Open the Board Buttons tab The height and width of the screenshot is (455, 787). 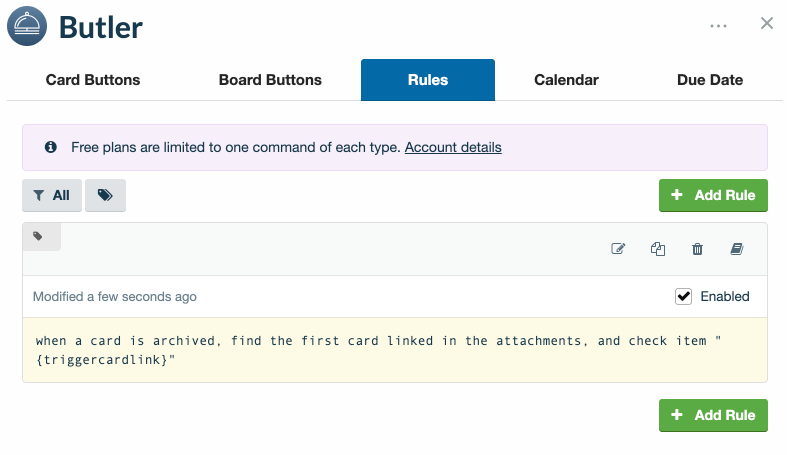click(270, 80)
